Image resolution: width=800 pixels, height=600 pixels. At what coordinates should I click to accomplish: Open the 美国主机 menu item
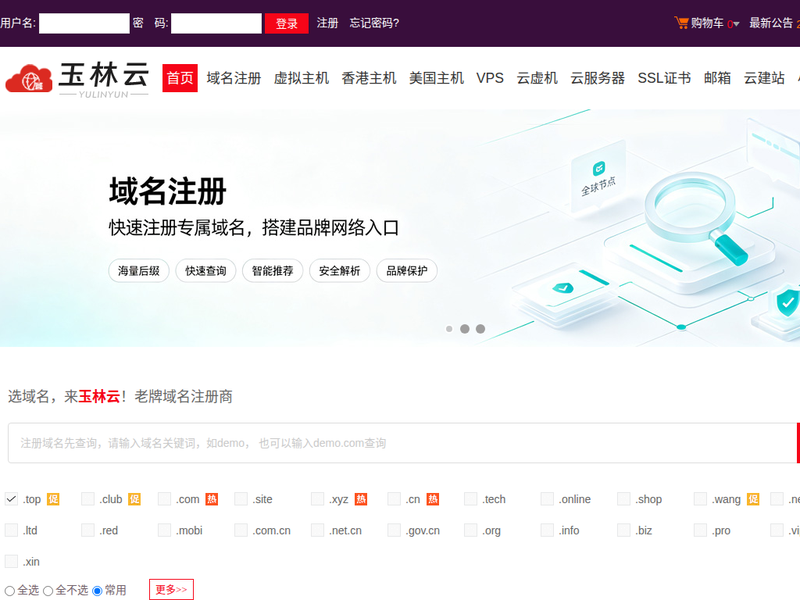click(x=436, y=78)
